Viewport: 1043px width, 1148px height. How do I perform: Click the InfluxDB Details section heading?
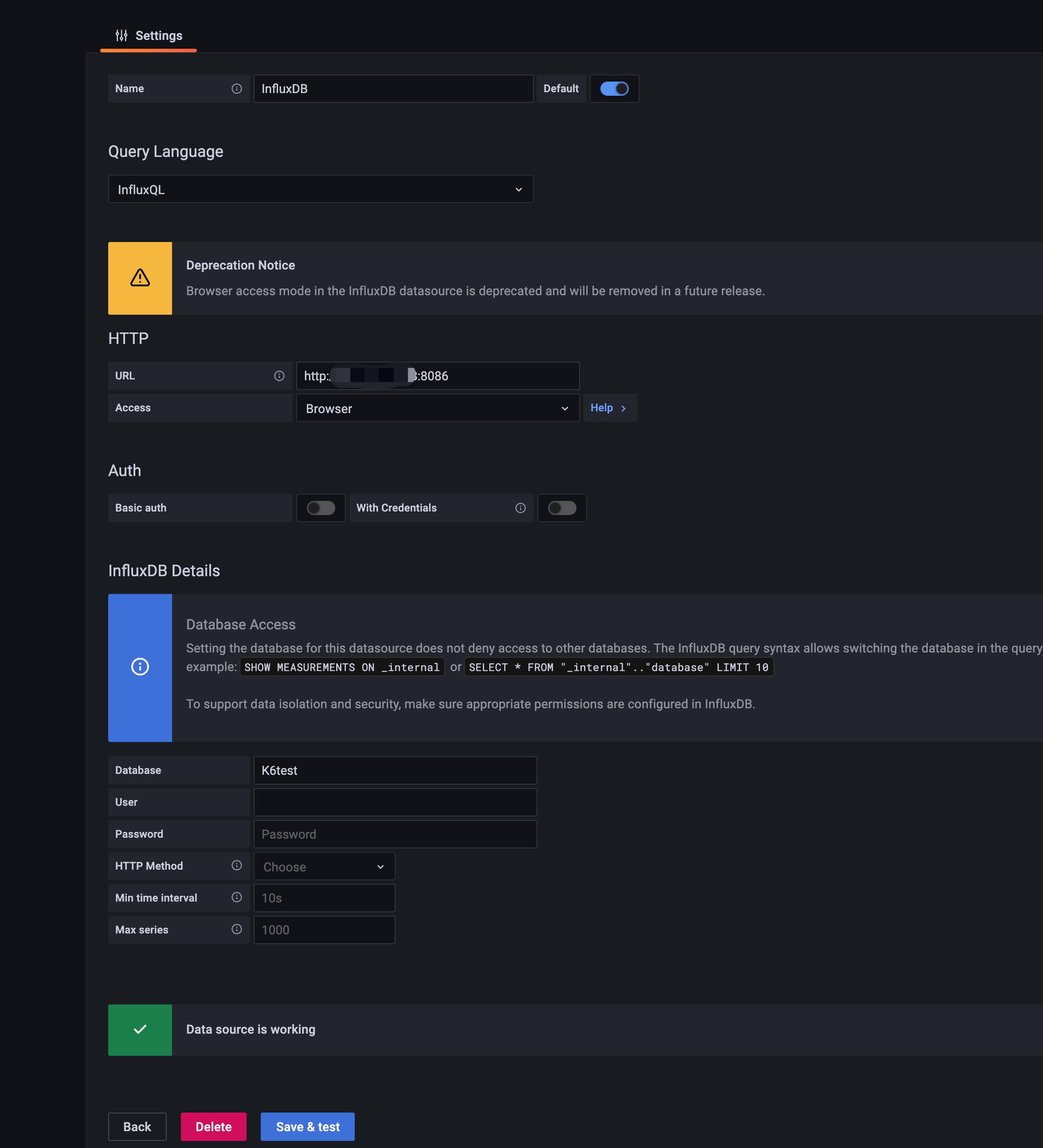point(164,570)
